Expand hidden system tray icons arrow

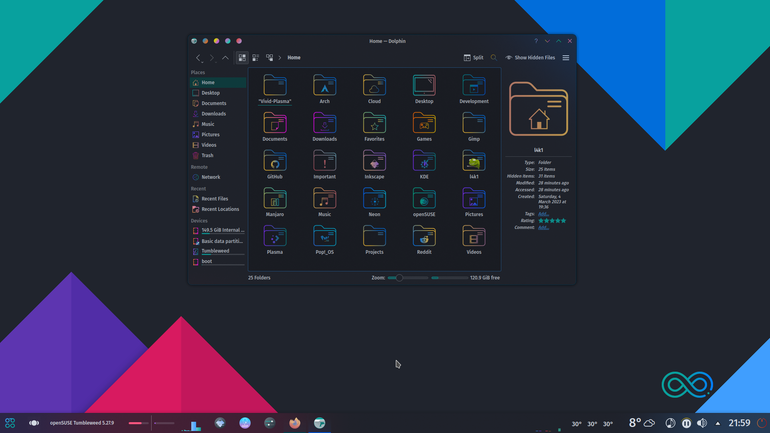coord(717,423)
